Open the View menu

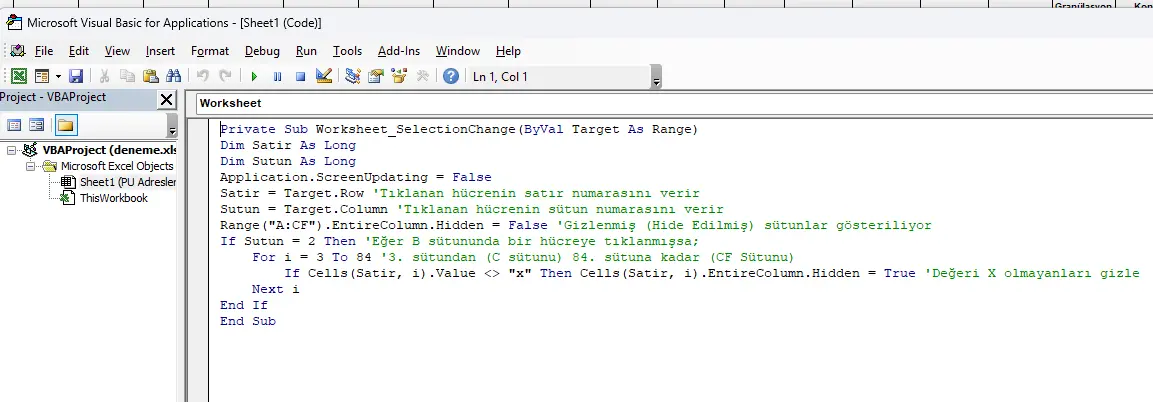(x=117, y=51)
